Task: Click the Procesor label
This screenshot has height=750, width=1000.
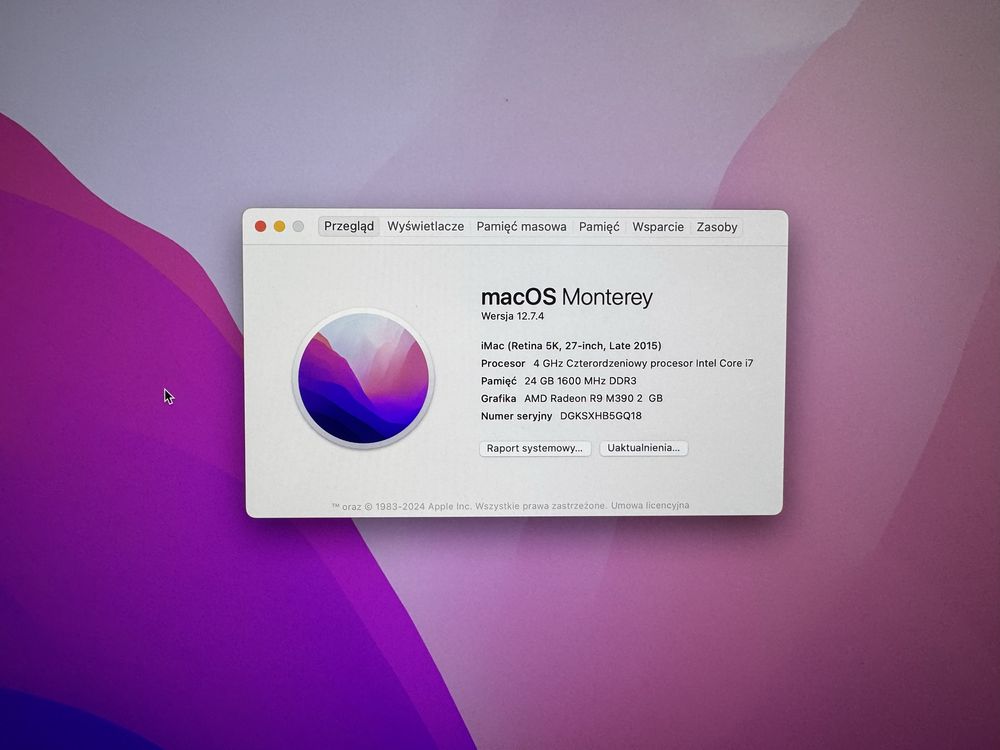Action: click(503, 363)
